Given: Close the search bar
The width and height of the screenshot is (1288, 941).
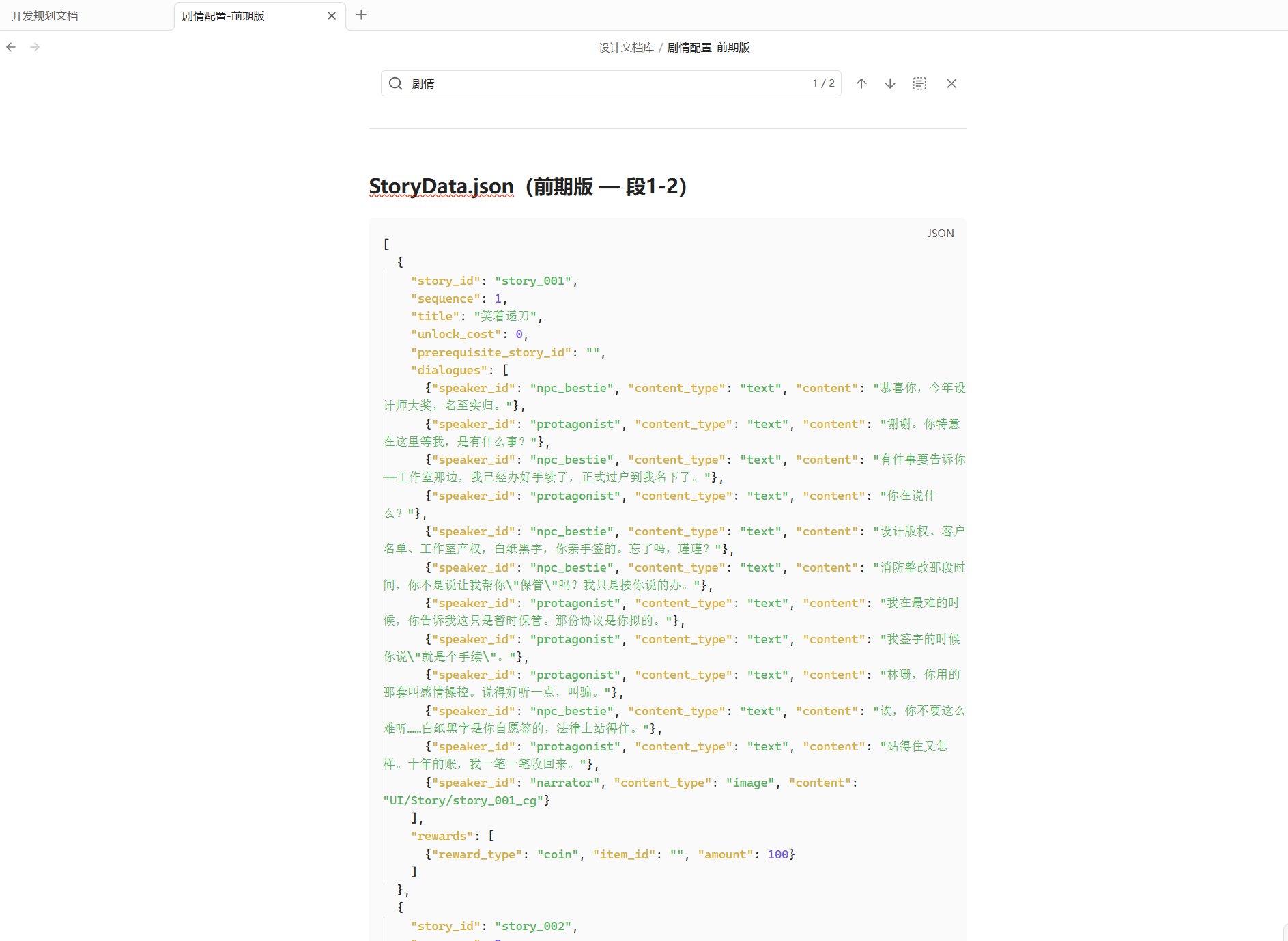Looking at the screenshot, I should (951, 83).
